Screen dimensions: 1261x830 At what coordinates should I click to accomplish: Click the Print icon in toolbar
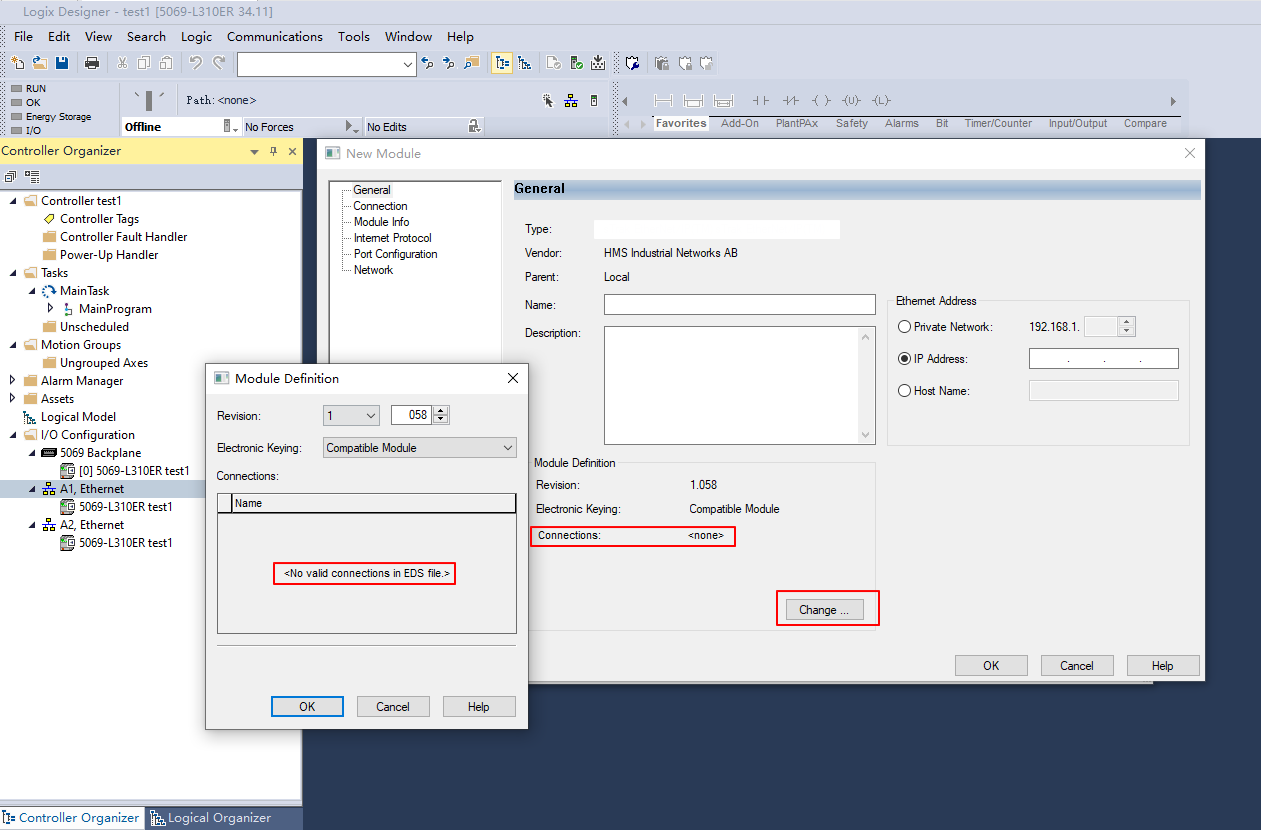click(92, 63)
